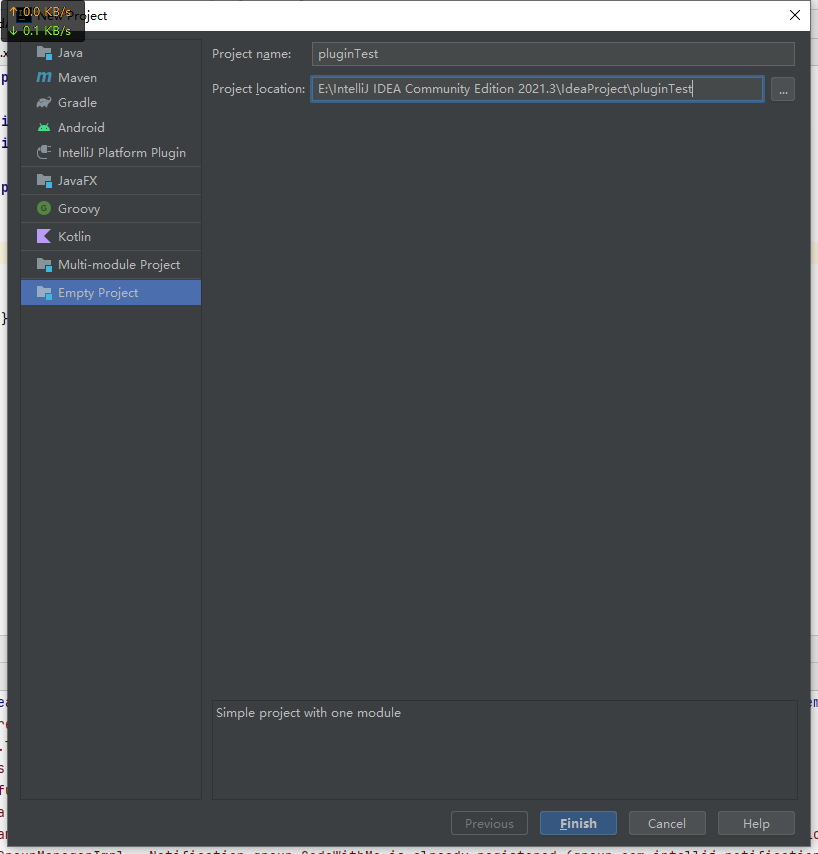Click the download speed 0.1 KB/s indicator

pyautogui.click(x=40, y=31)
